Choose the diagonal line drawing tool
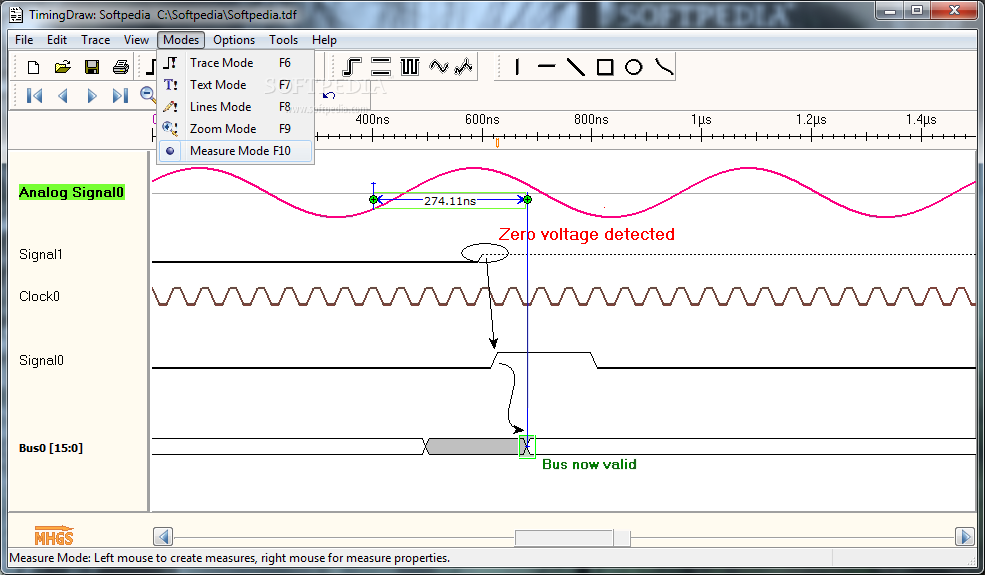 pos(575,67)
